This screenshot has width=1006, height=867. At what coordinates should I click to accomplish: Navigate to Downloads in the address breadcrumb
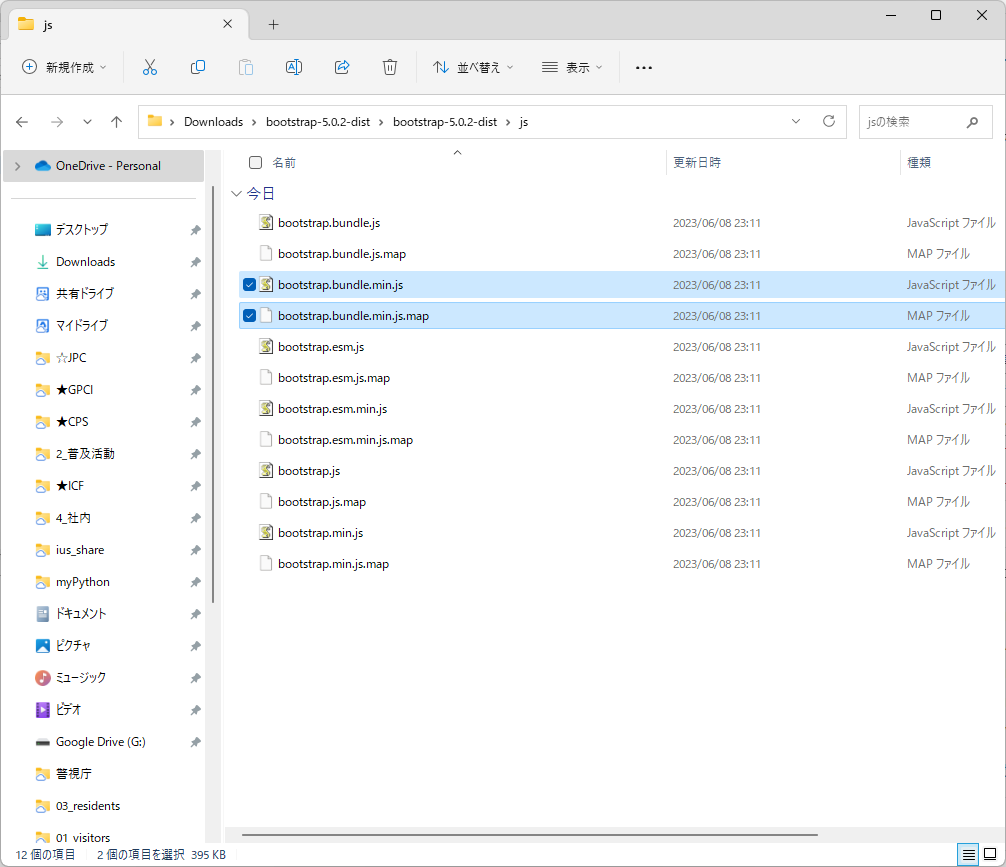coord(213,121)
